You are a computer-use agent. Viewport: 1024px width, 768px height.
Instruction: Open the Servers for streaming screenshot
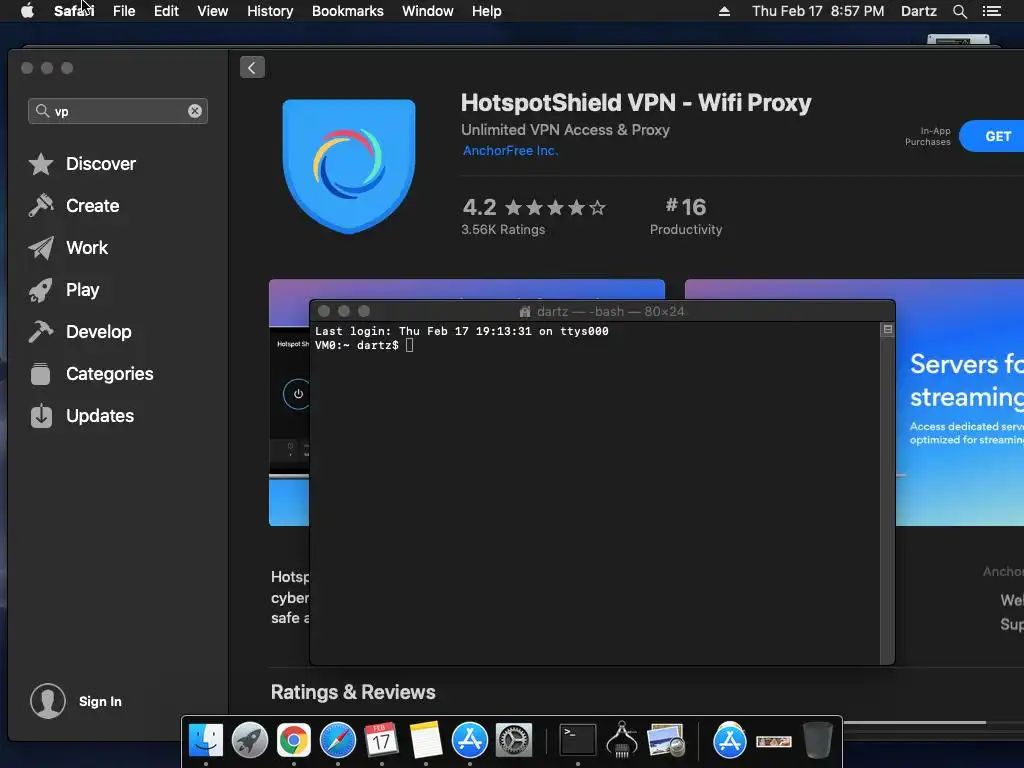coord(959,402)
